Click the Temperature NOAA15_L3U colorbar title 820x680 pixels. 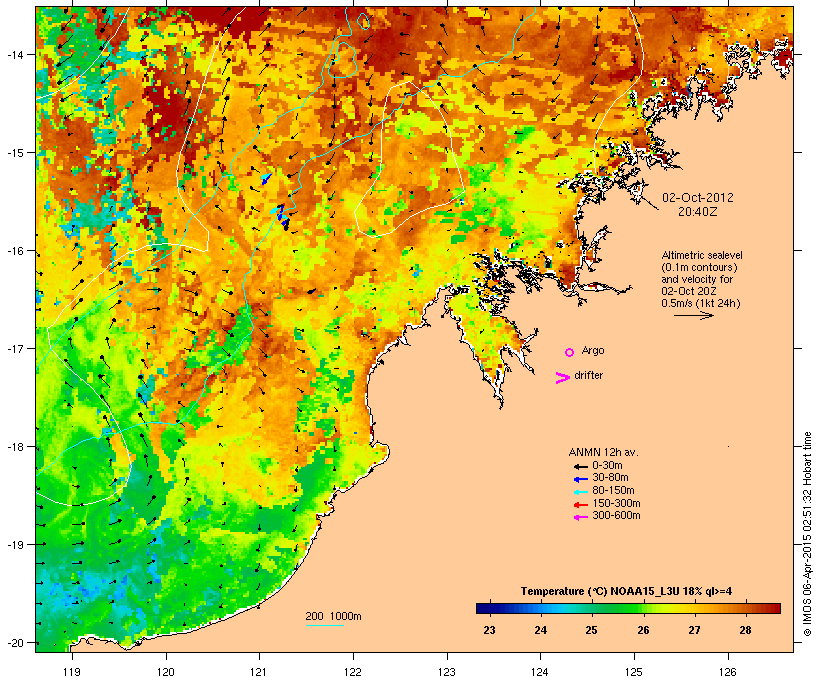click(x=626, y=592)
